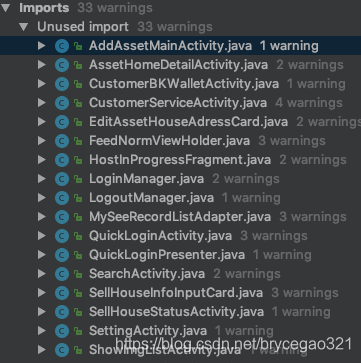Collapse the Imports node
This screenshot has height=363, width=361.
point(6,8)
